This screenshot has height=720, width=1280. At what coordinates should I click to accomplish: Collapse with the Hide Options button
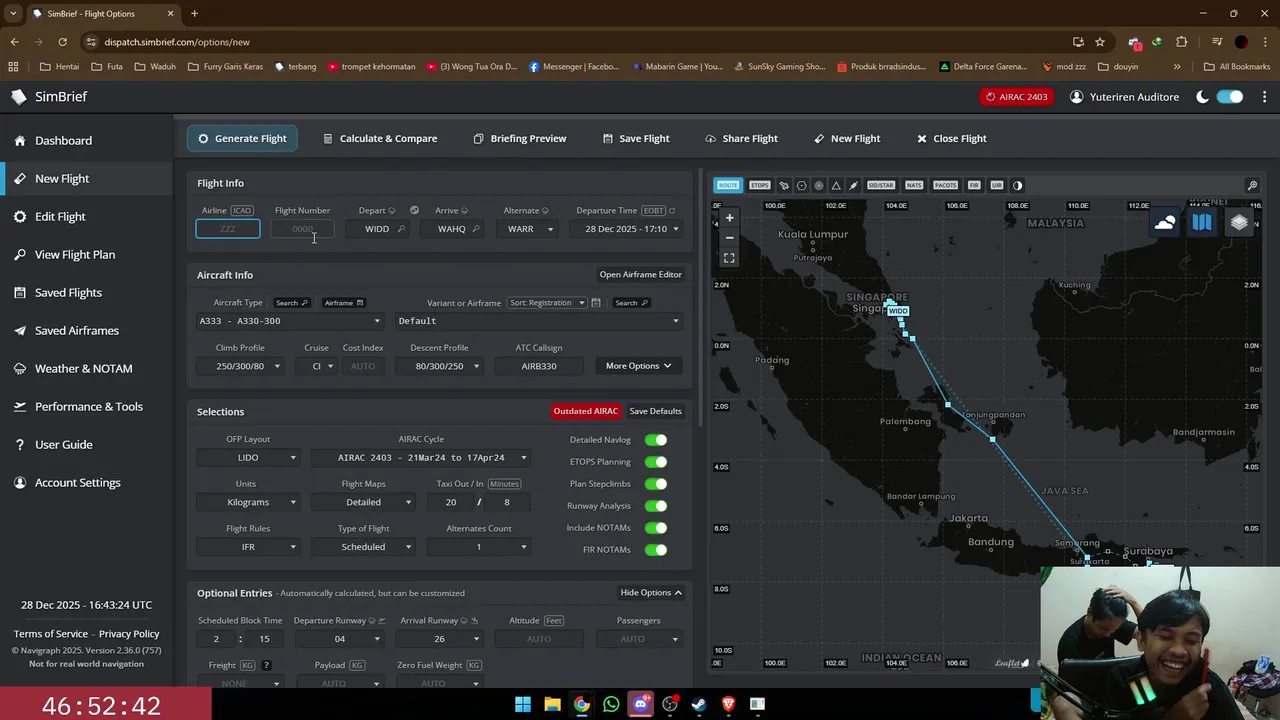(651, 593)
